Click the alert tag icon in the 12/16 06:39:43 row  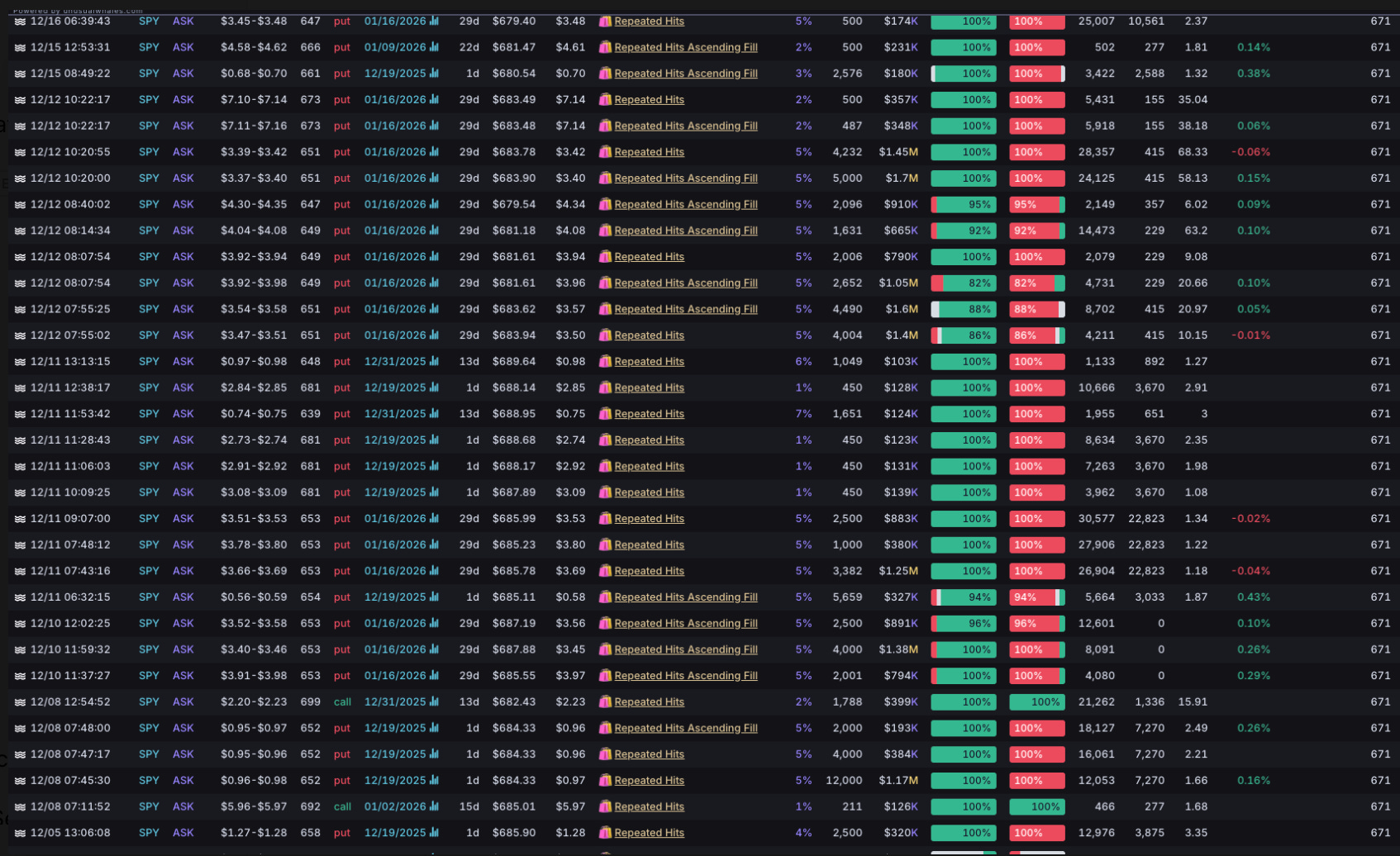(x=605, y=21)
